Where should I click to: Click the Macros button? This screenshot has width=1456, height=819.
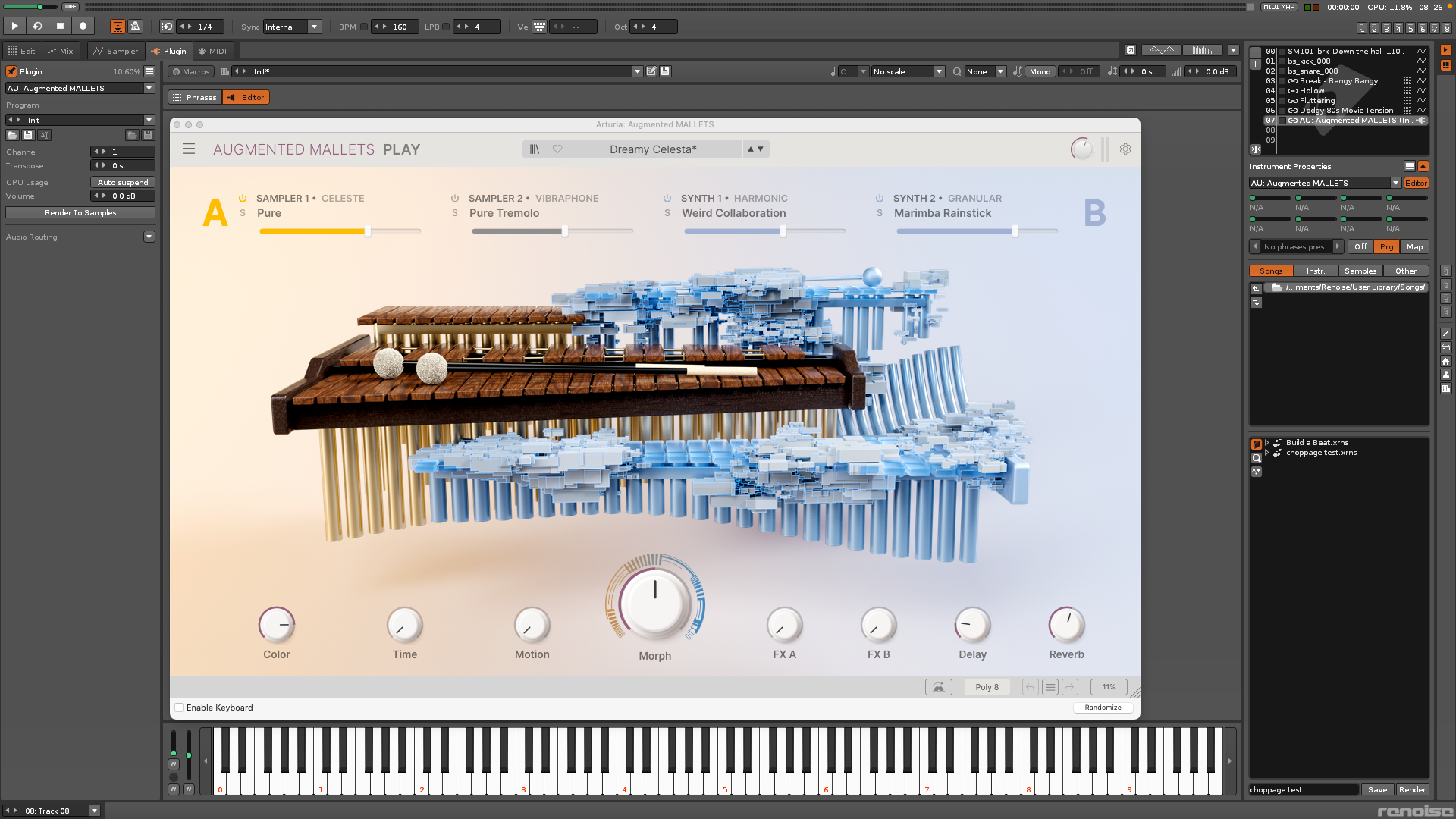(x=190, y=71)
